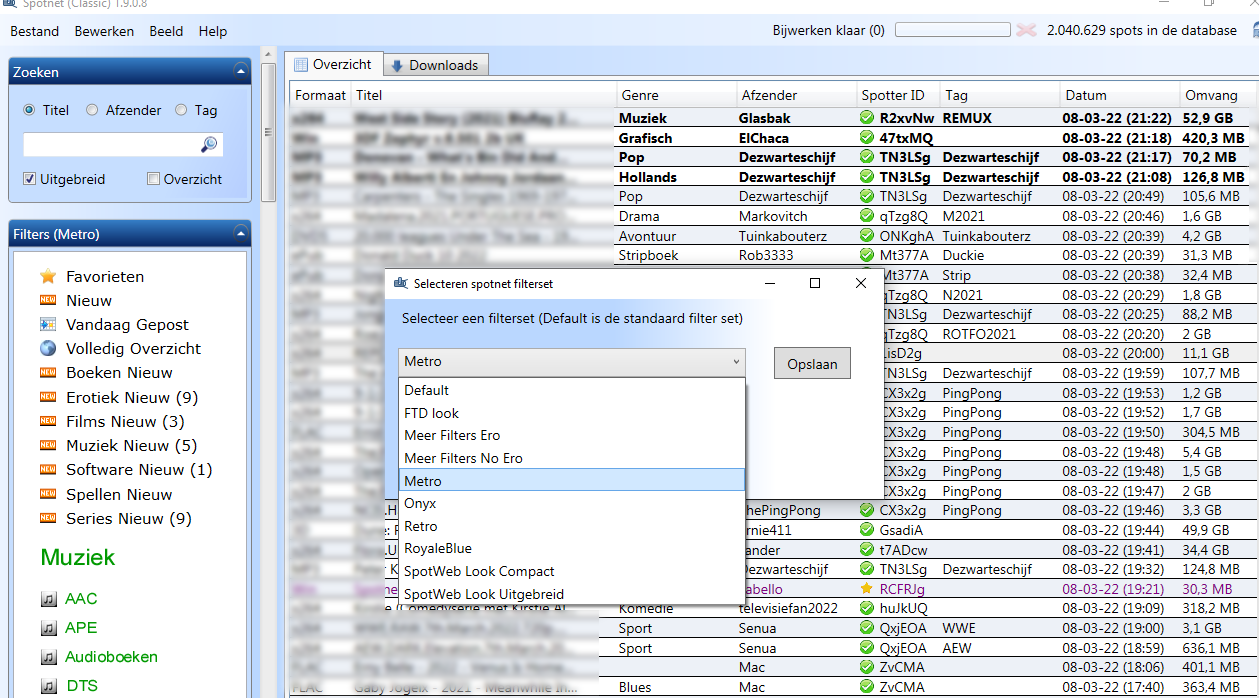
Task: Open the Bestand menu
Action: click(35, 31)
